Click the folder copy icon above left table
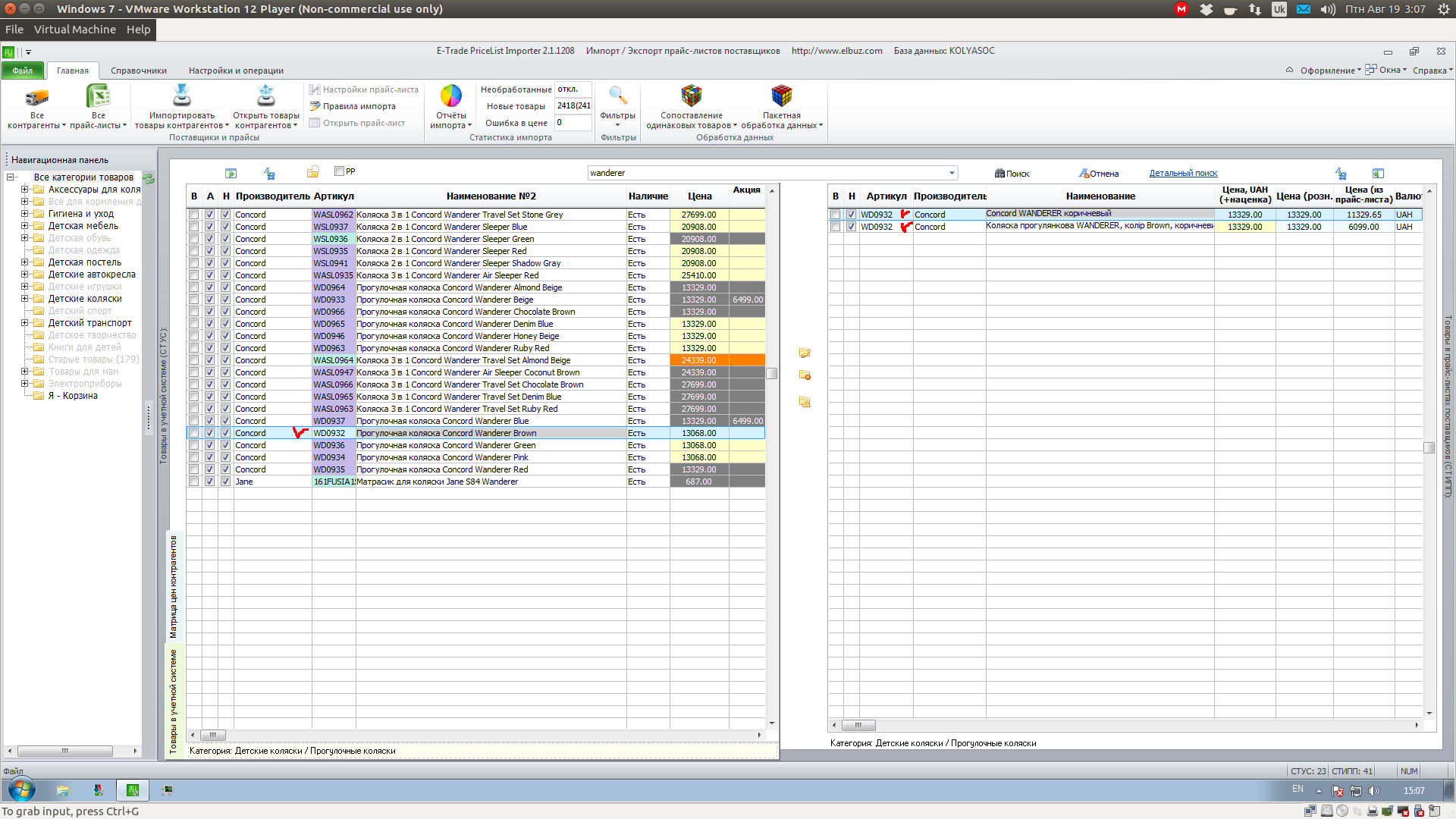 coord(313,172)
